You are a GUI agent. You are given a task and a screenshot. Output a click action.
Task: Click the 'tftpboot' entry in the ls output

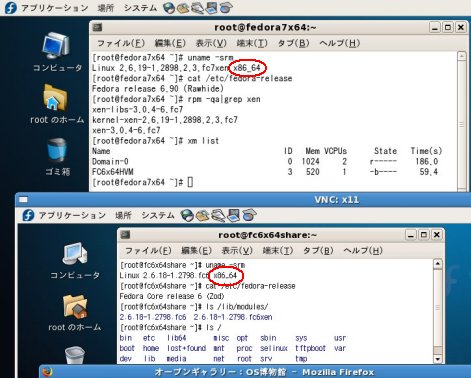pyautogui.click(x=310, y=348)
